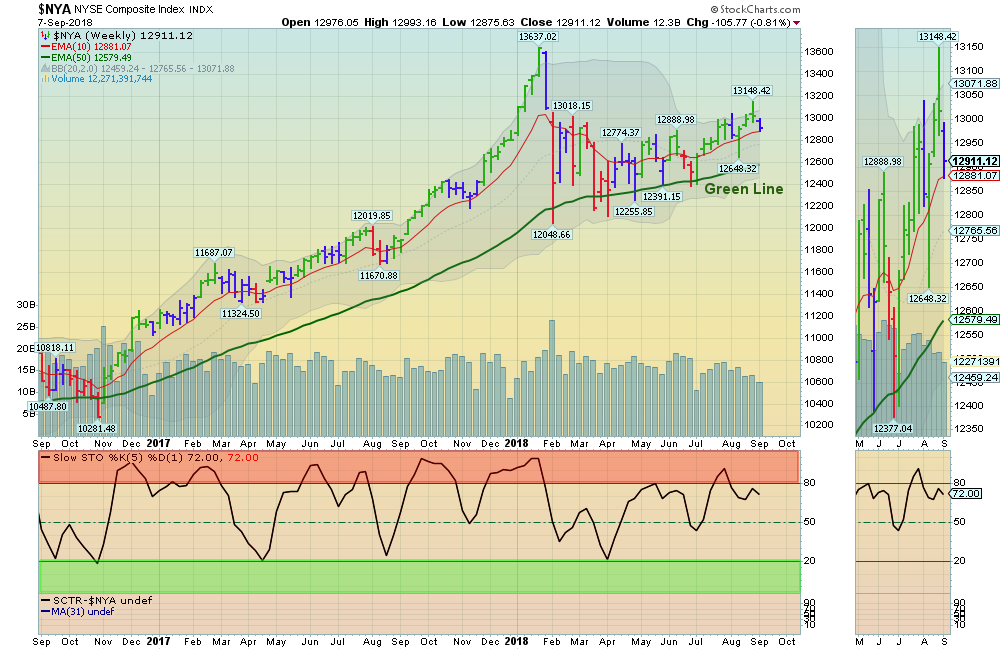
Task: Click the Slow STO %K(5) %D(1) legend
Action: (150, 457)
